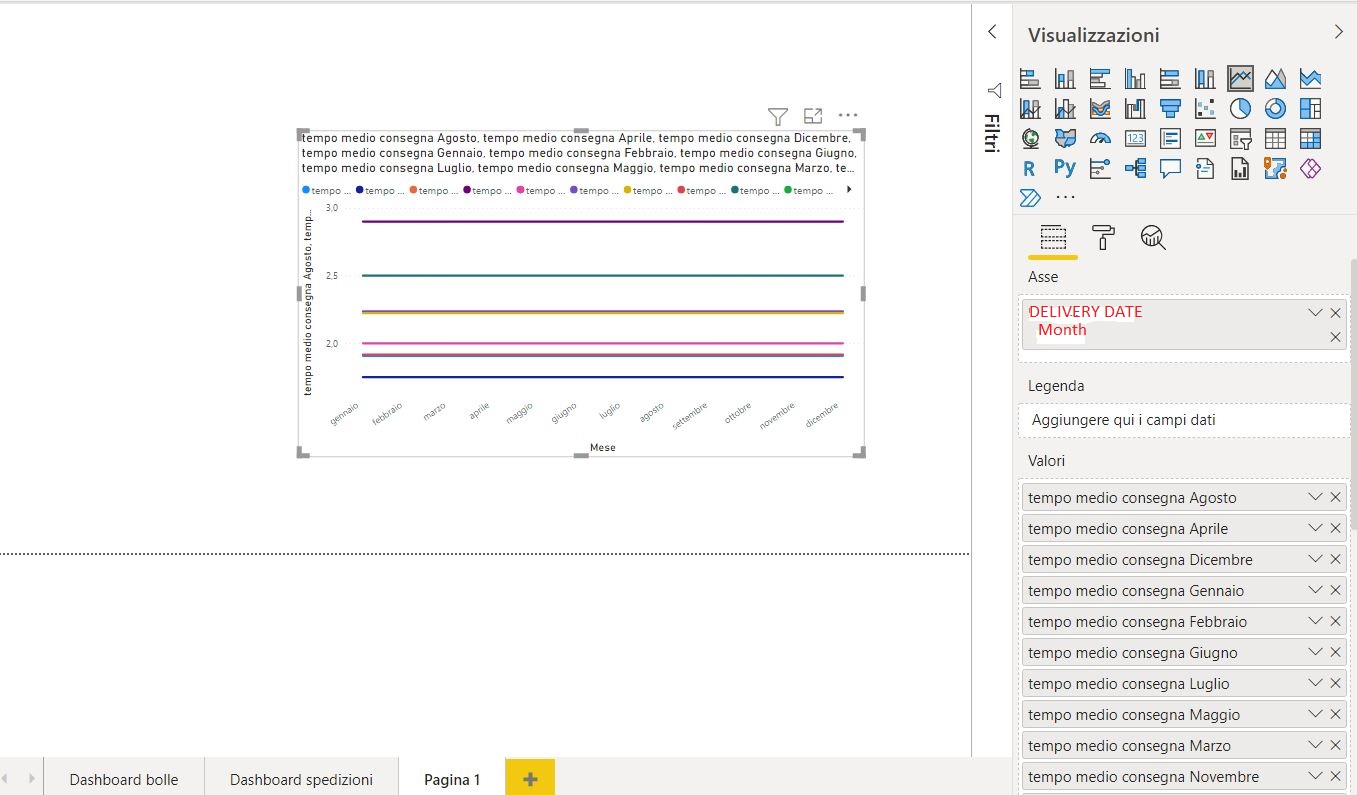This screenshot has width=1357, height=795.
Task: Open more visuals via the ellipsis
Action: tap(1066, 198)
